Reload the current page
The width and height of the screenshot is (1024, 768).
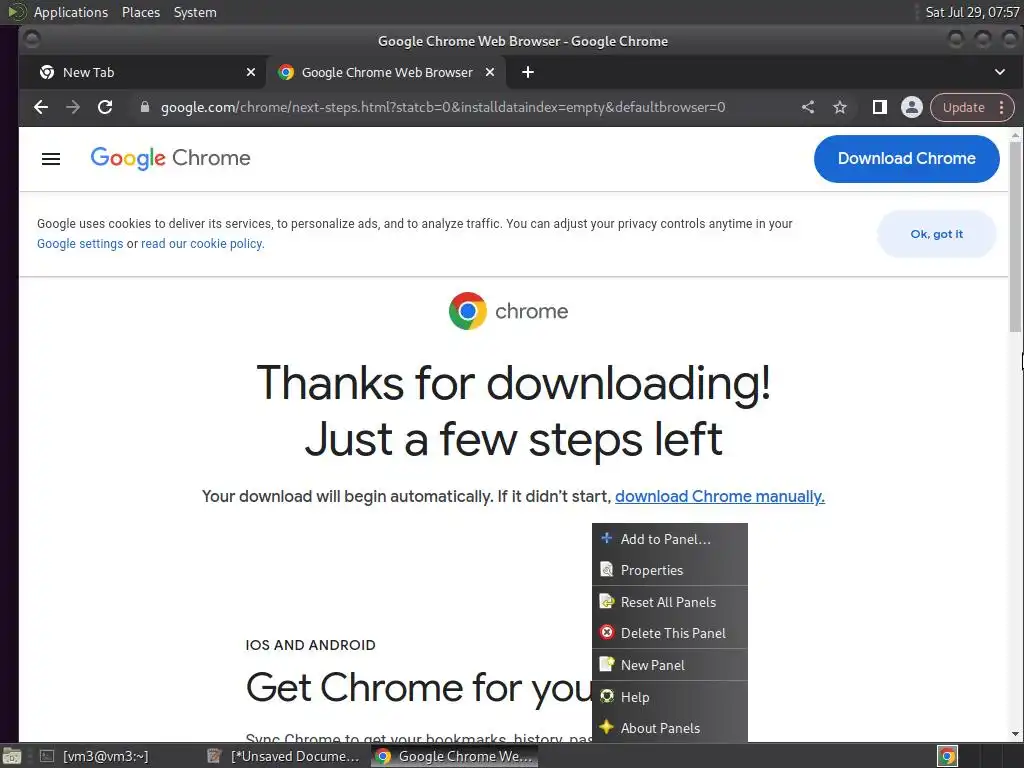(x=105, y=107)
